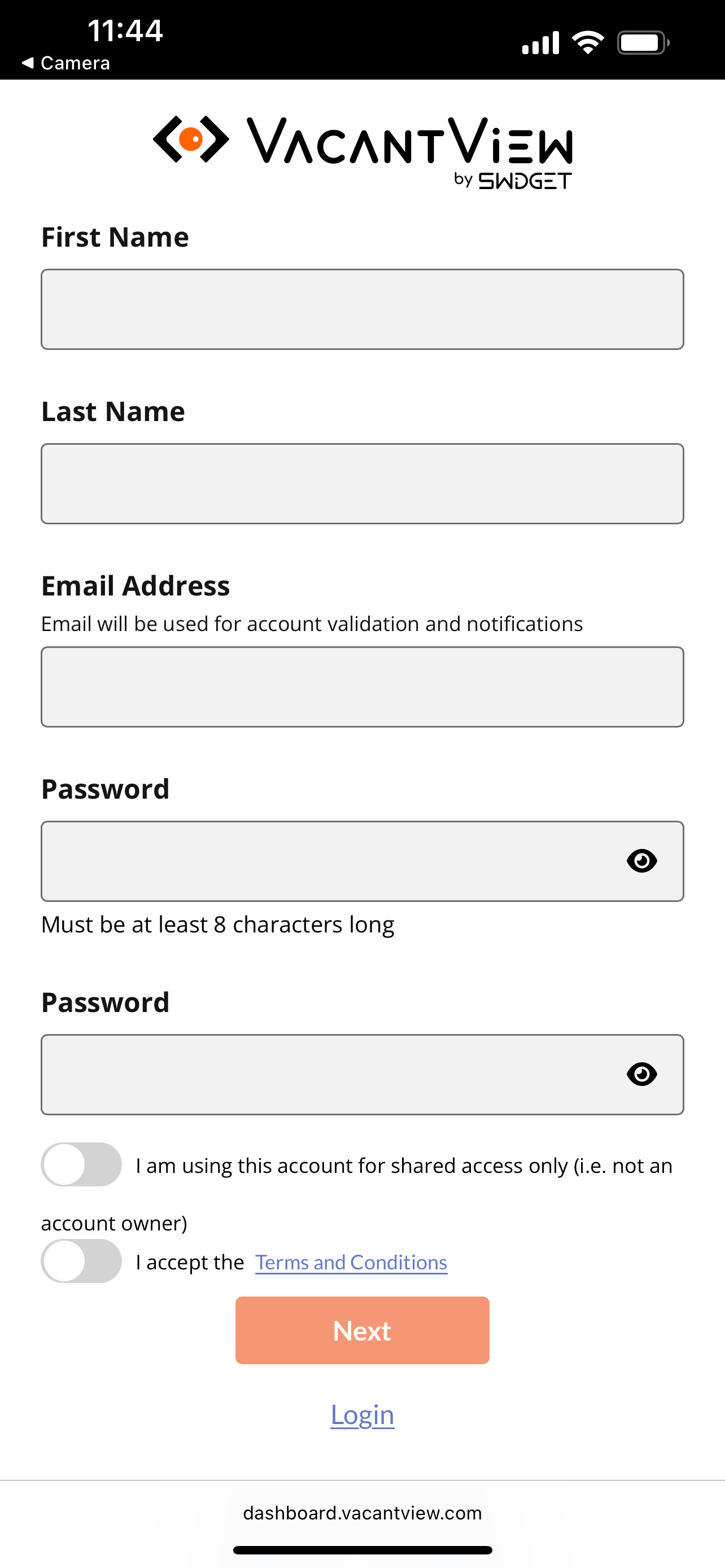Reveal confirm password with second eye icon
Viewport: 725px width, 1568px height.
641,1074
